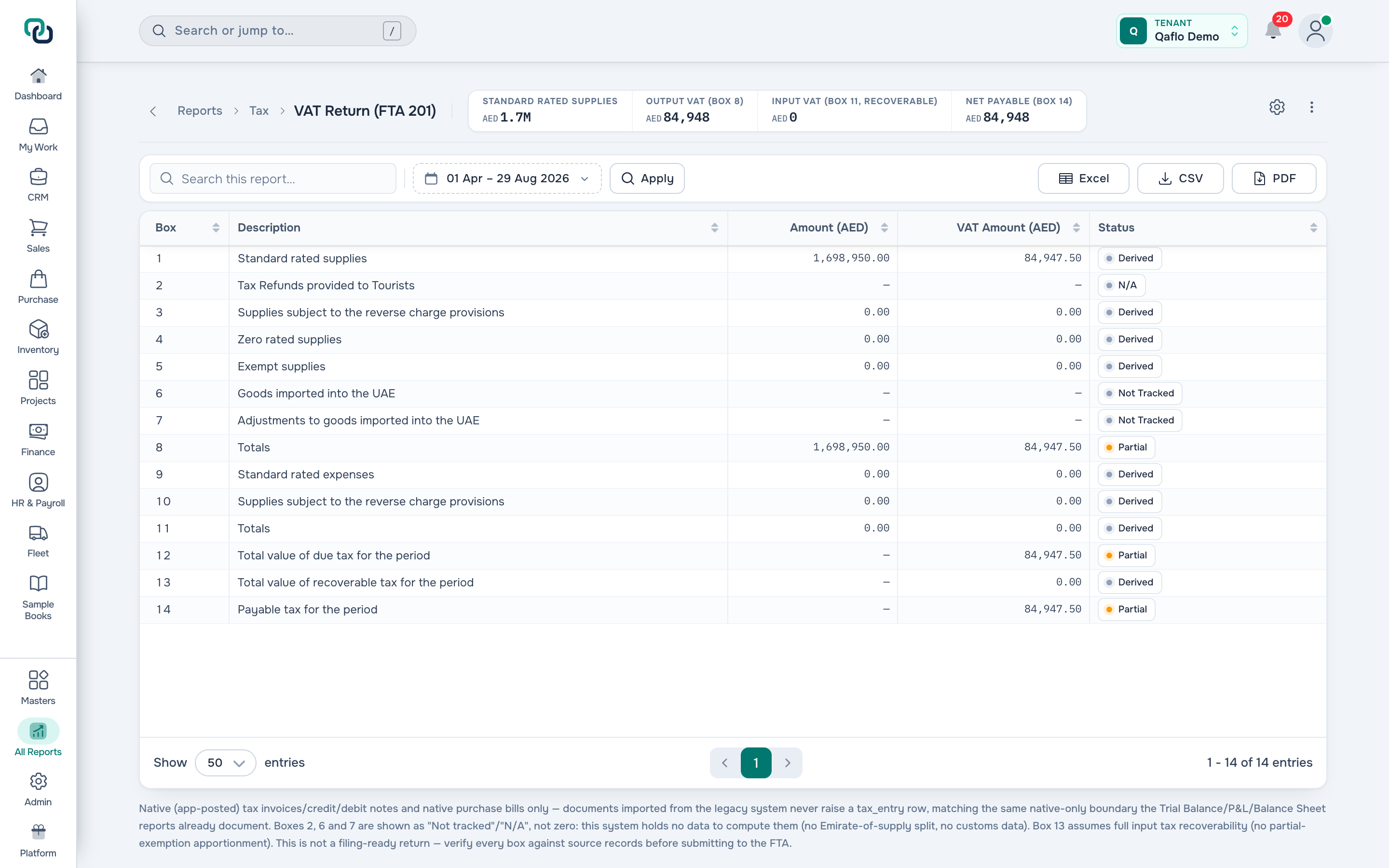Open the user profile avatar
The height and width of the screenshot is (868, 1389).
point(1316,31)
